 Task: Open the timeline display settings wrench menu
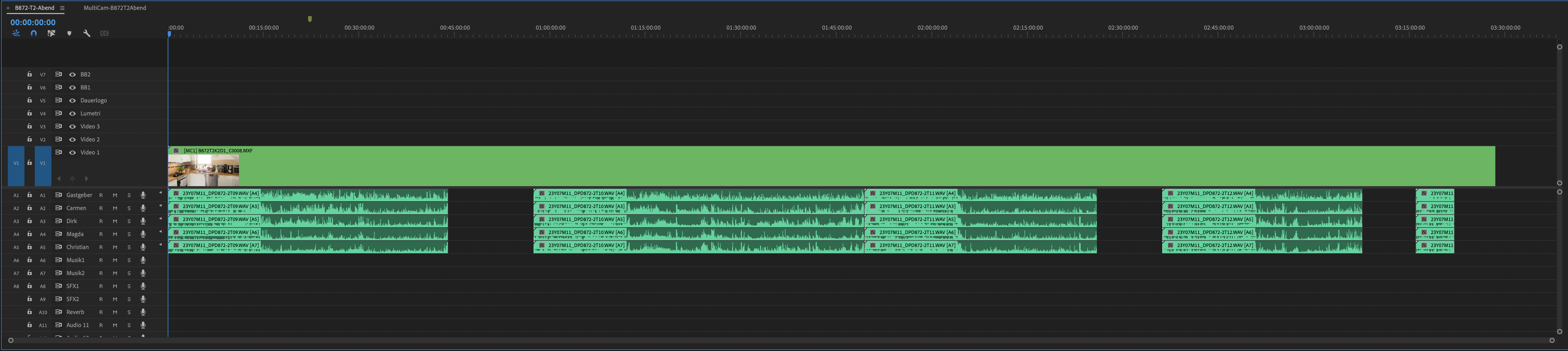click(87, 34)
